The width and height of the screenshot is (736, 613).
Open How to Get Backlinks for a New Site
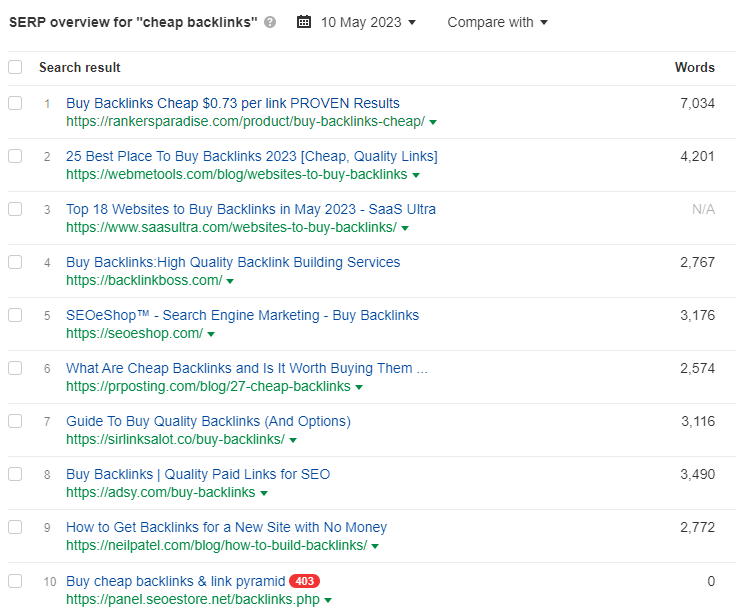pos(226,527)
